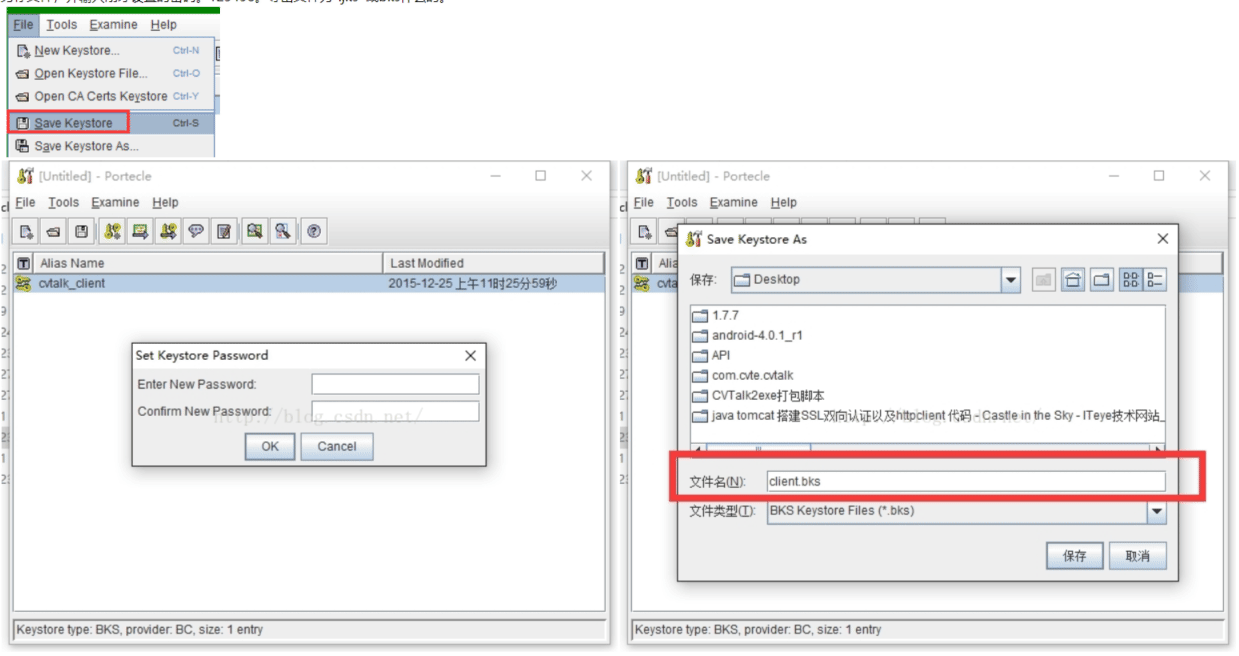Switch save dialog to List view
Image resolution: width=1239 pixels, height=656 pixels.
(1131, 280)
